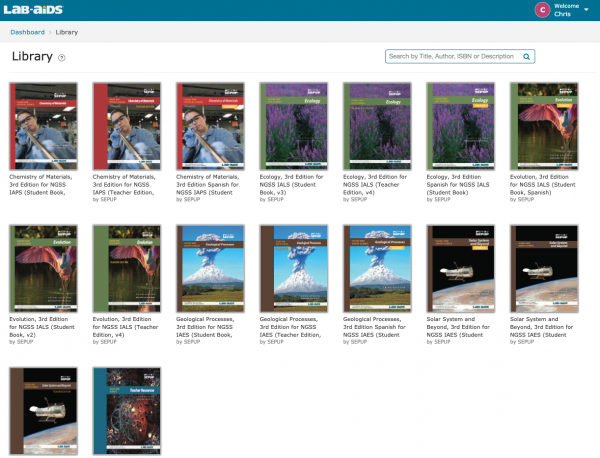This screenshot has height=458, width=600.
Task: Open Geological Processes Student Book cover
Action: (x=208, y=268)
